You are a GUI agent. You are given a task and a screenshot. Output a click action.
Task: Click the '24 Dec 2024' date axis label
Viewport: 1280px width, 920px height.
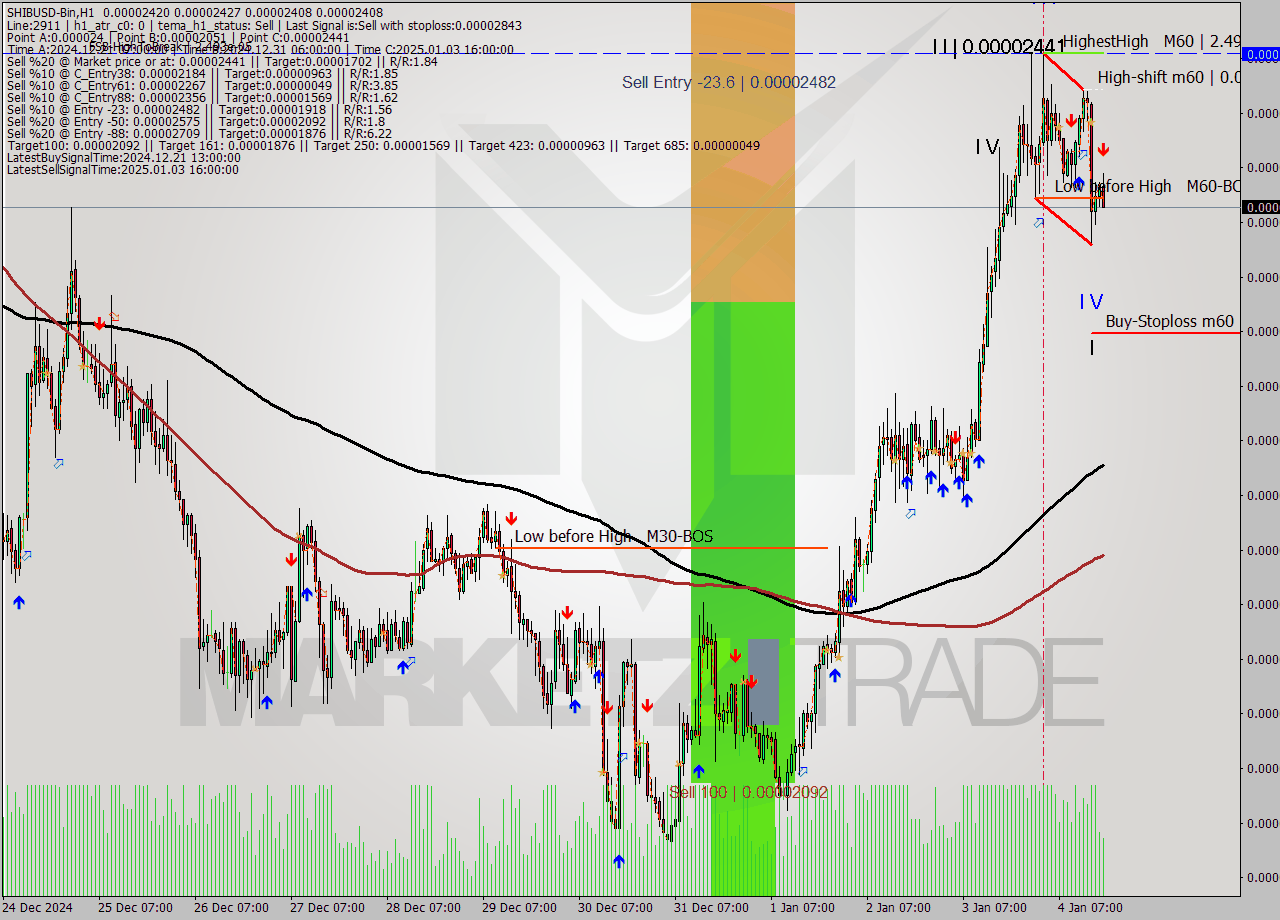click(x=38, y=908)
